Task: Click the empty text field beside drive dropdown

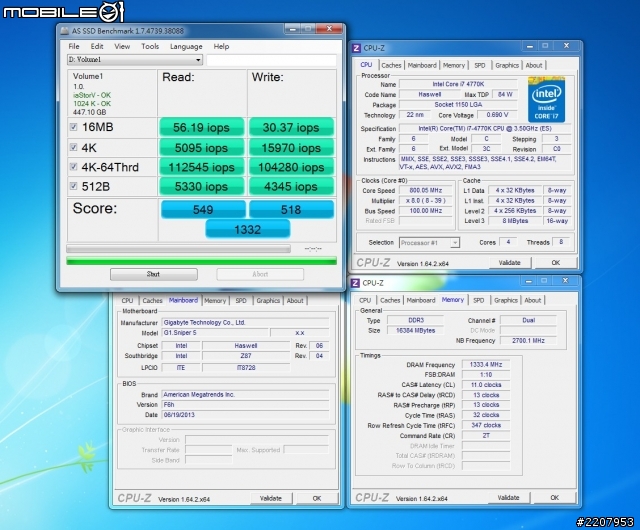Action: (271, 60)
